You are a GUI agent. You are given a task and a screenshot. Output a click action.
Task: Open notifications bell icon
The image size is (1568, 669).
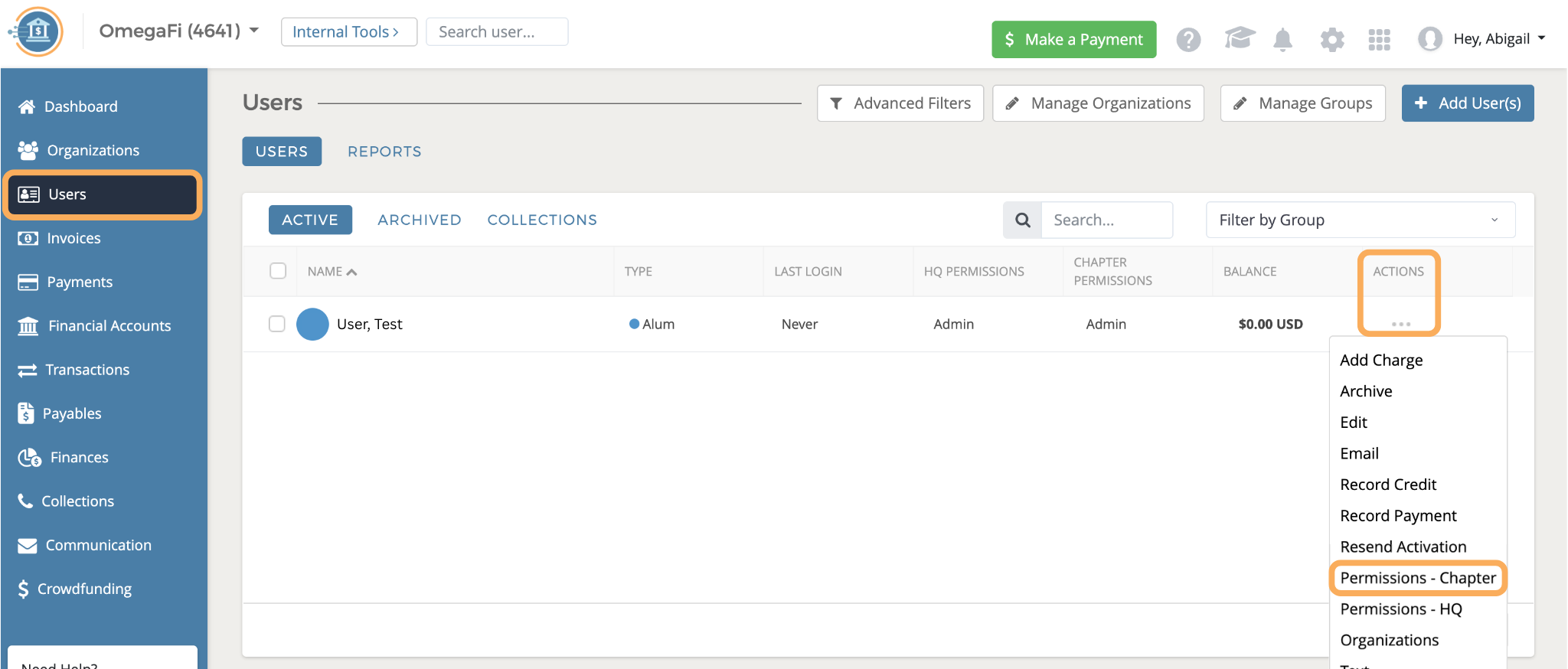1282,39
